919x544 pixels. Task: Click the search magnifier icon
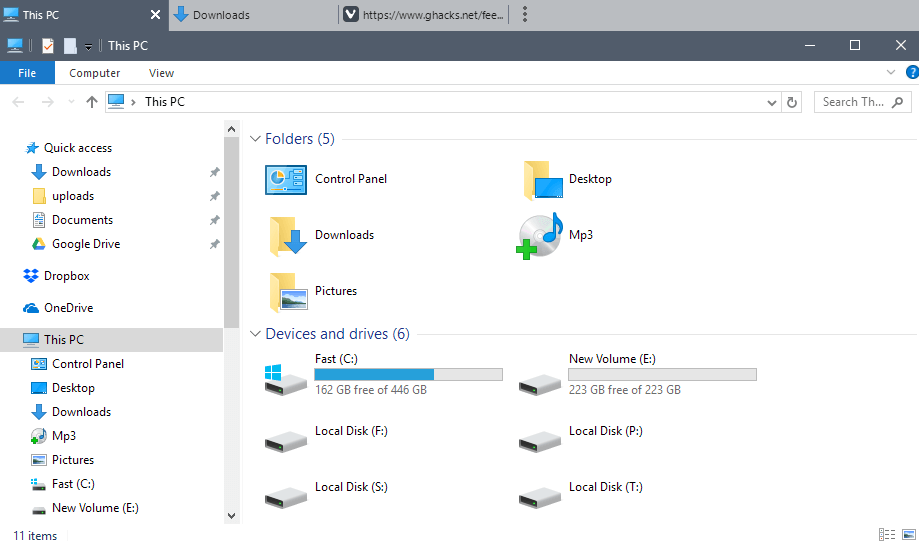coord(897,102)
